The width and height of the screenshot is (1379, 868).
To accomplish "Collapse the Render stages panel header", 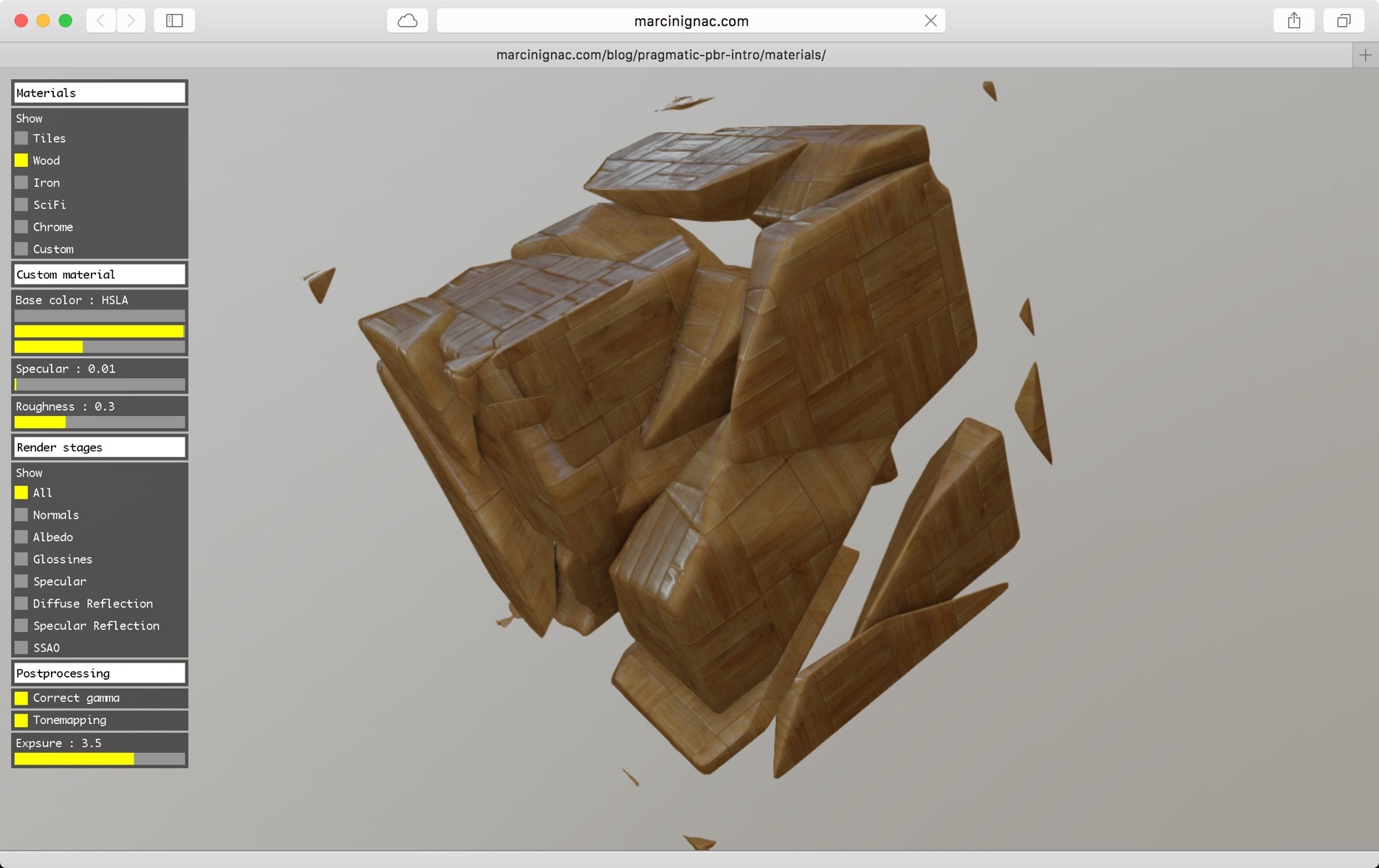I will 100,447.
